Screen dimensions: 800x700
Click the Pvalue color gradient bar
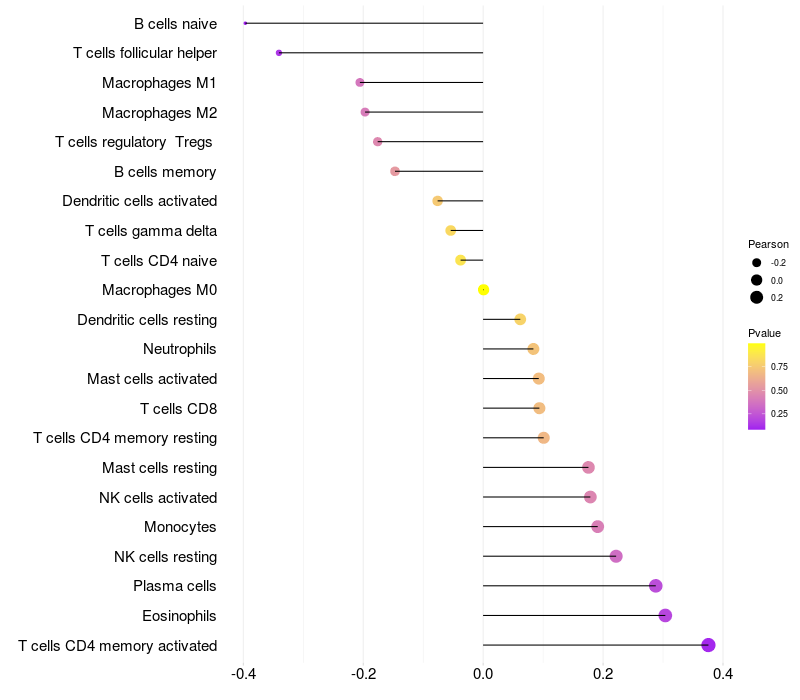coord(756,386)
